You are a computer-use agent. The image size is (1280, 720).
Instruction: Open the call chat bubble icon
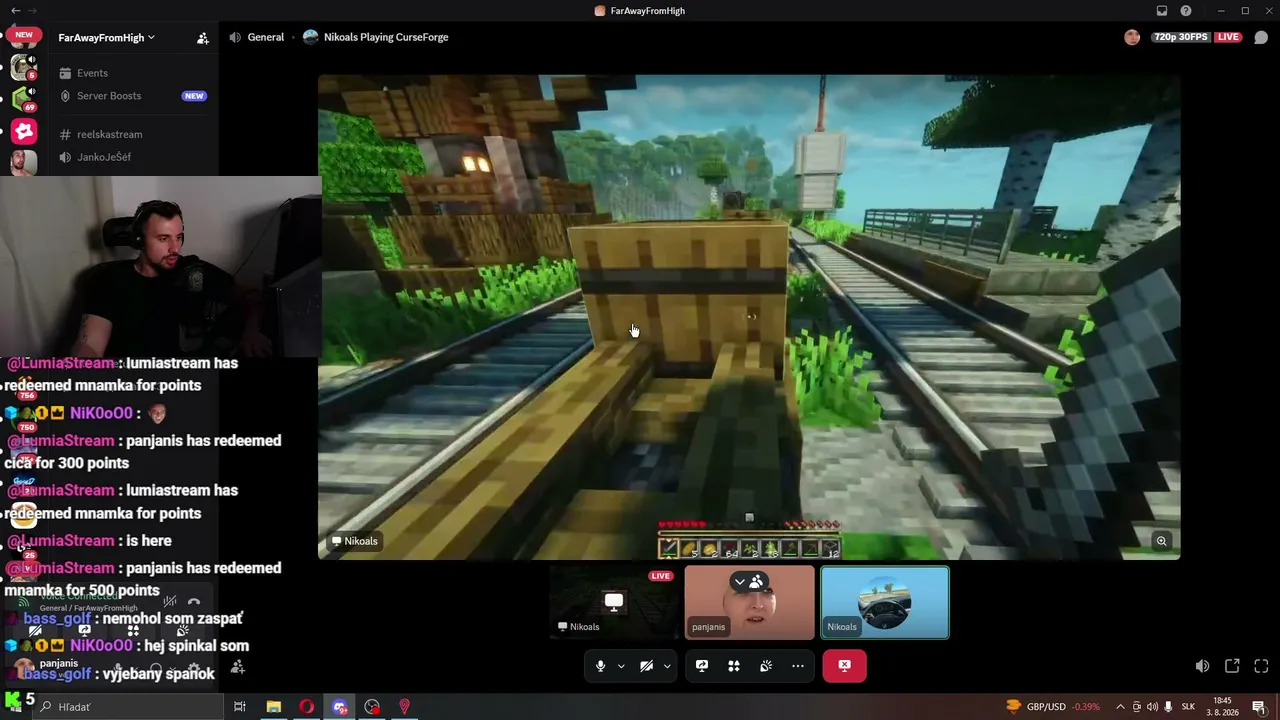click(1261, 37)
